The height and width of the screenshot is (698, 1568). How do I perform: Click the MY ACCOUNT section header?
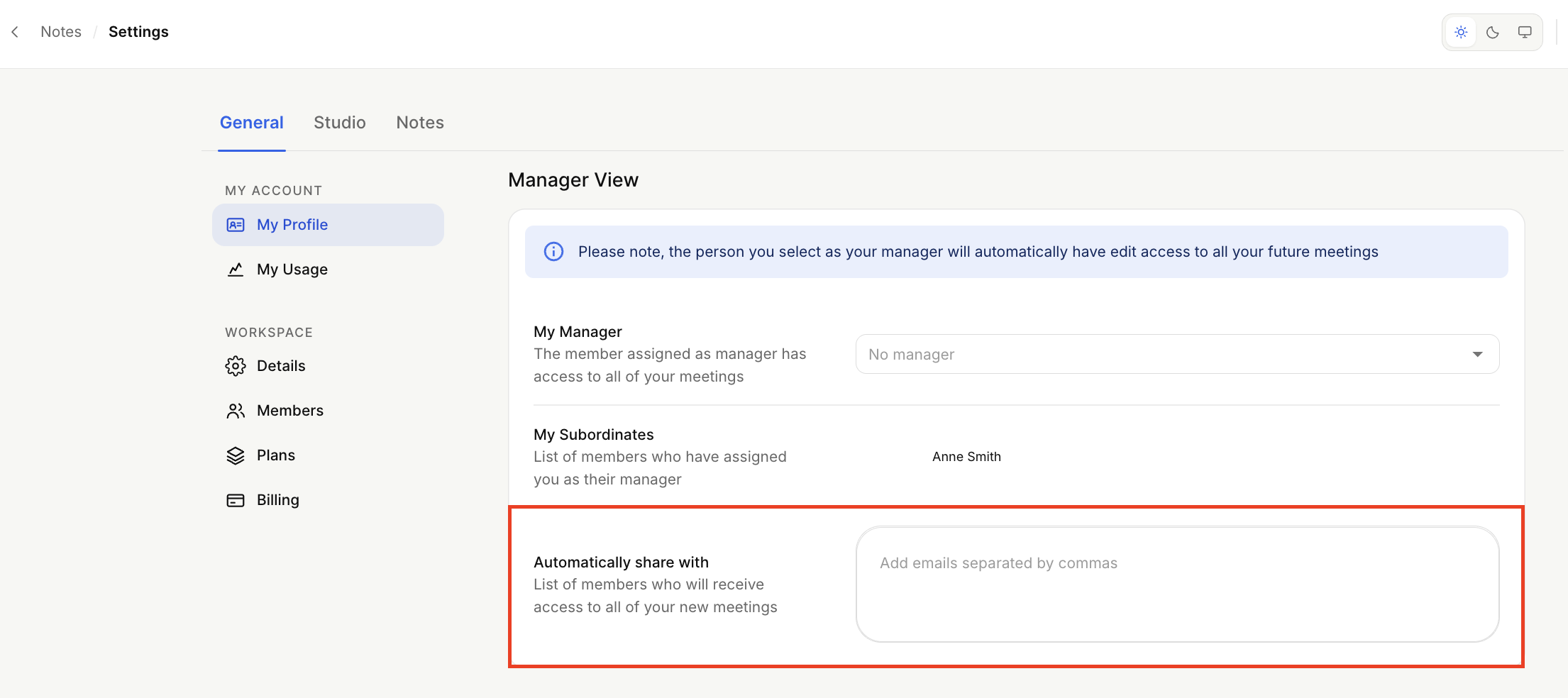(x=273, y=191)
